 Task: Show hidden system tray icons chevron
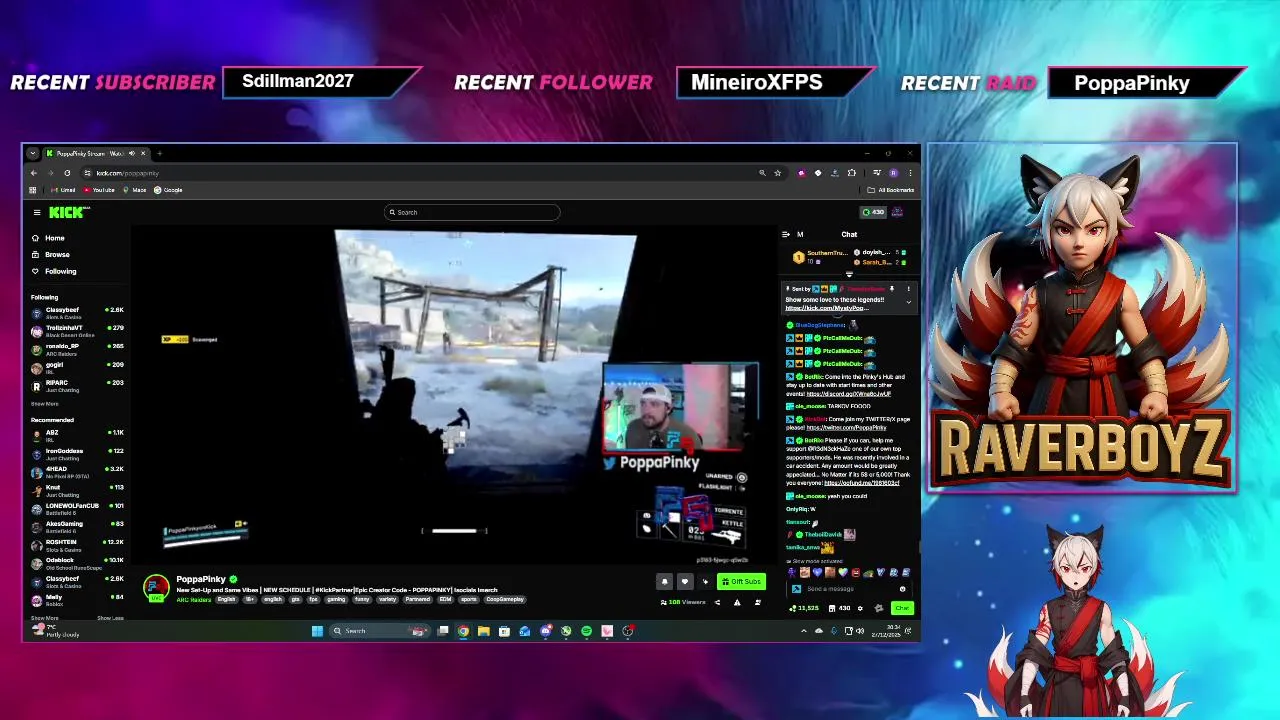804,631
